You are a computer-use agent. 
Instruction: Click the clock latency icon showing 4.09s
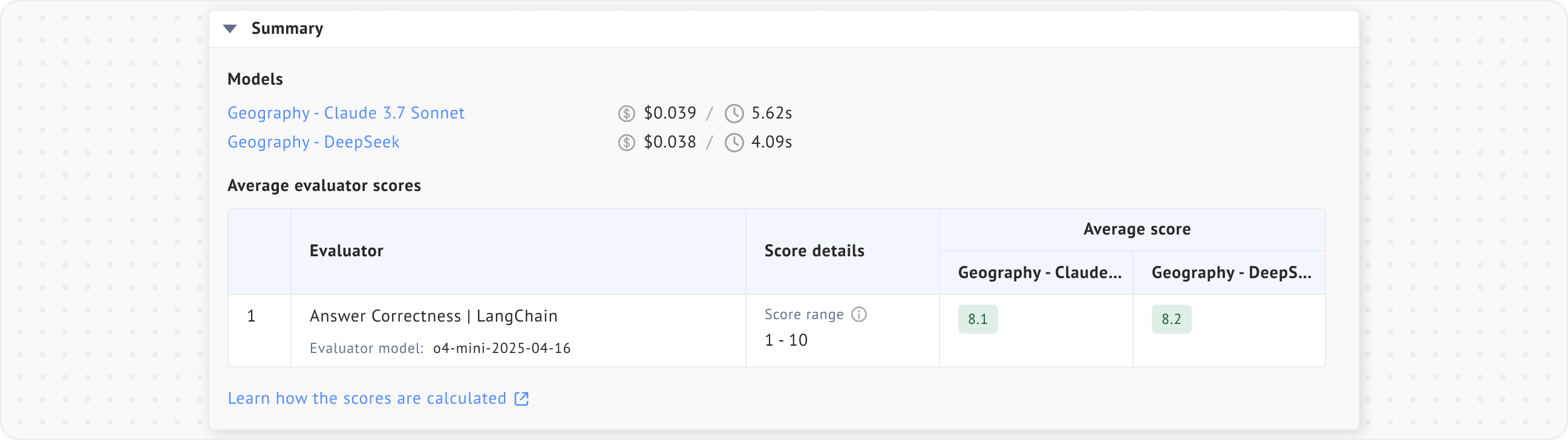coord(734,143)
